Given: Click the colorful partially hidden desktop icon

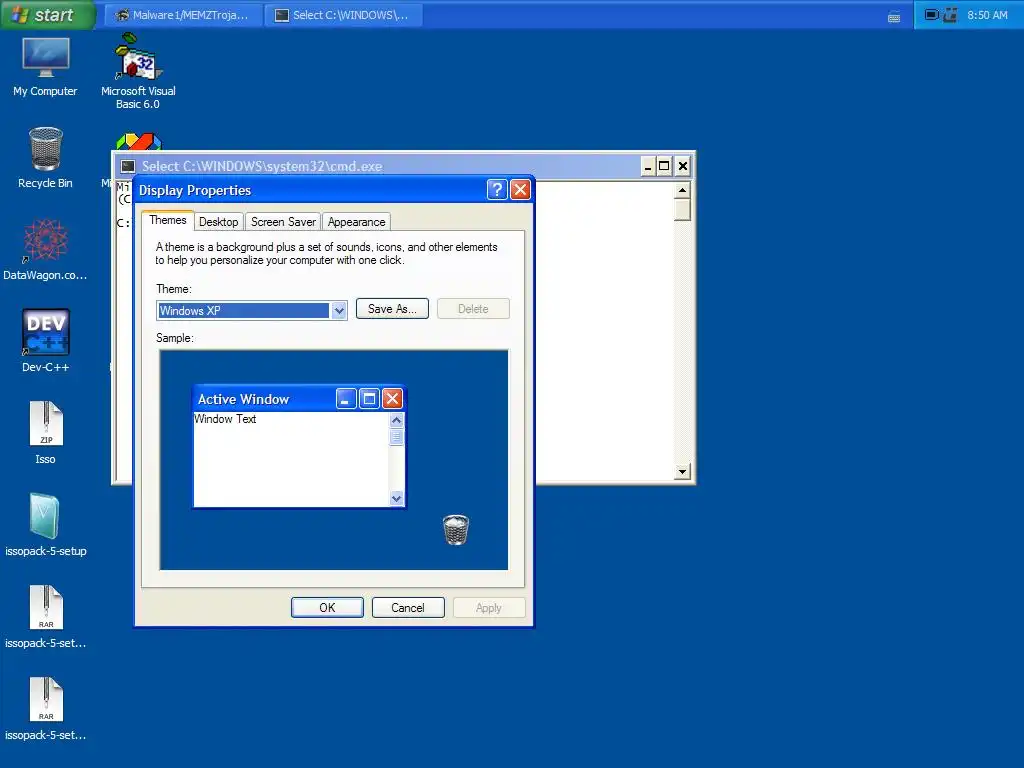Looking at the screenshot, I should (x=138, y=141).
